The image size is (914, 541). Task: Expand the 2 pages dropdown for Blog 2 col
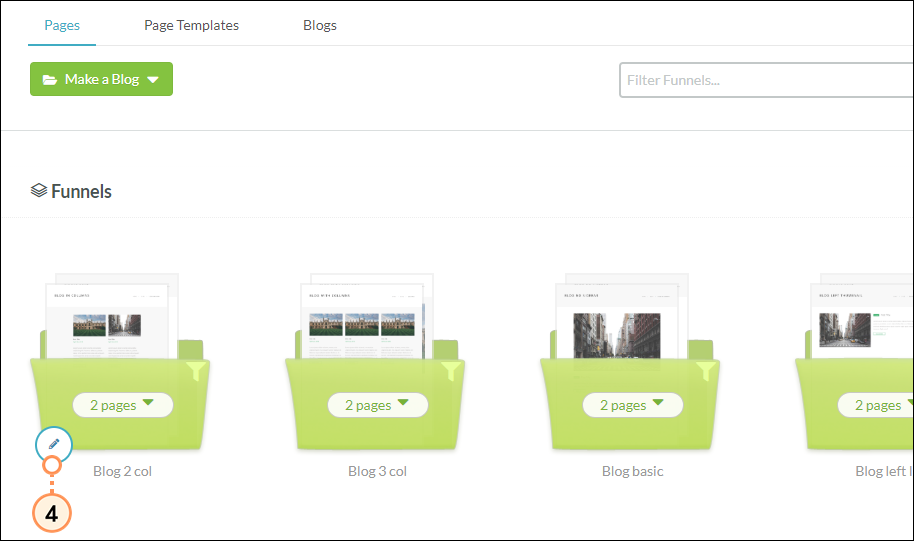[x=122, y=405]
